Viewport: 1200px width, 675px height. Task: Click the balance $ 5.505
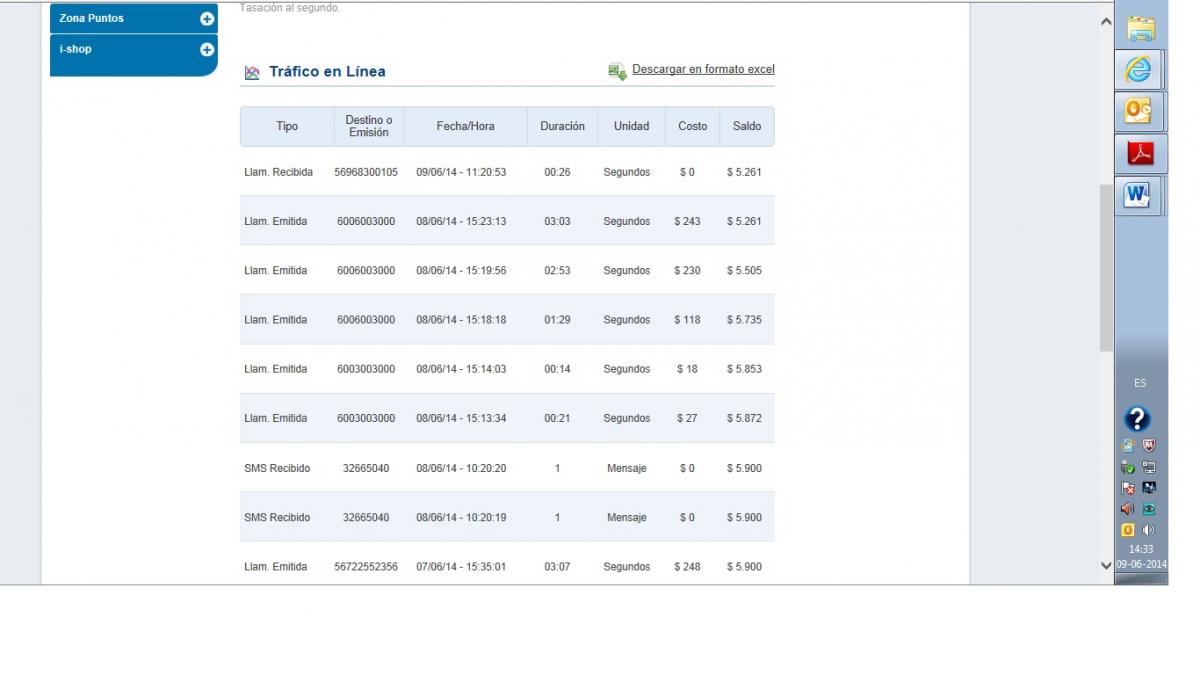coord(744,270)
